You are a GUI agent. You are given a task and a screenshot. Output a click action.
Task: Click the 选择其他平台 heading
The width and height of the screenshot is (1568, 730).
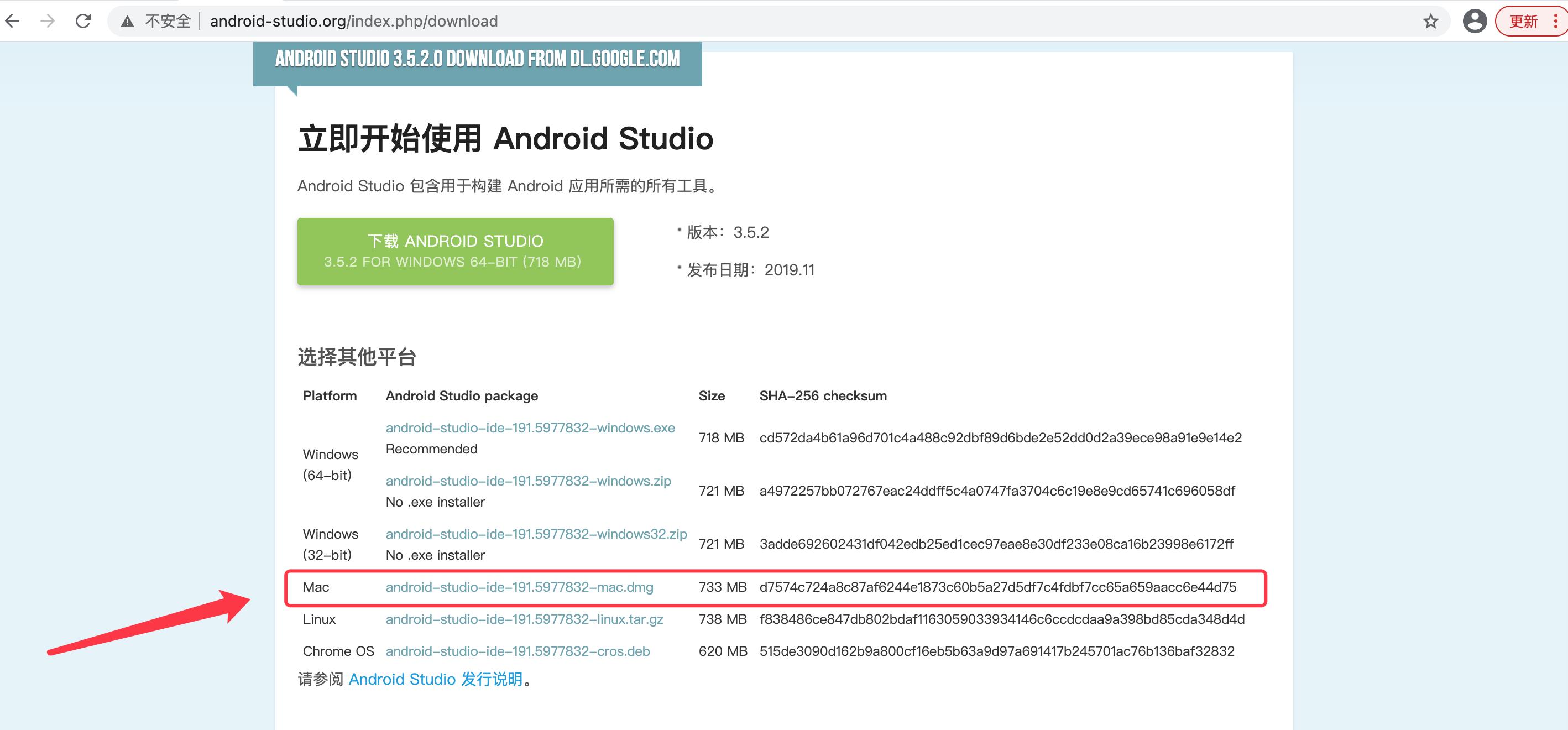pyautogui.click(x=357, y=356)
